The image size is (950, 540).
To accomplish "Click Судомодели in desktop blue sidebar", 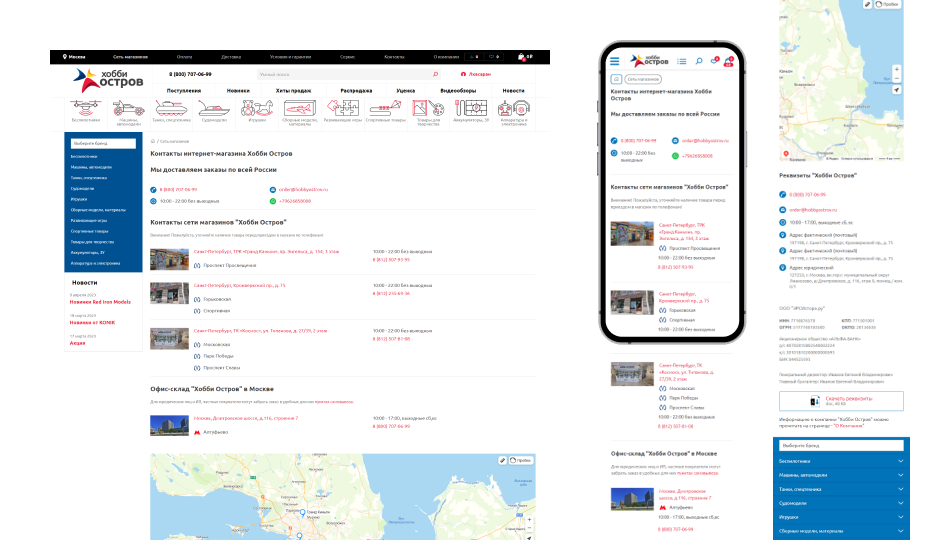I will click(x=82, y=188).
